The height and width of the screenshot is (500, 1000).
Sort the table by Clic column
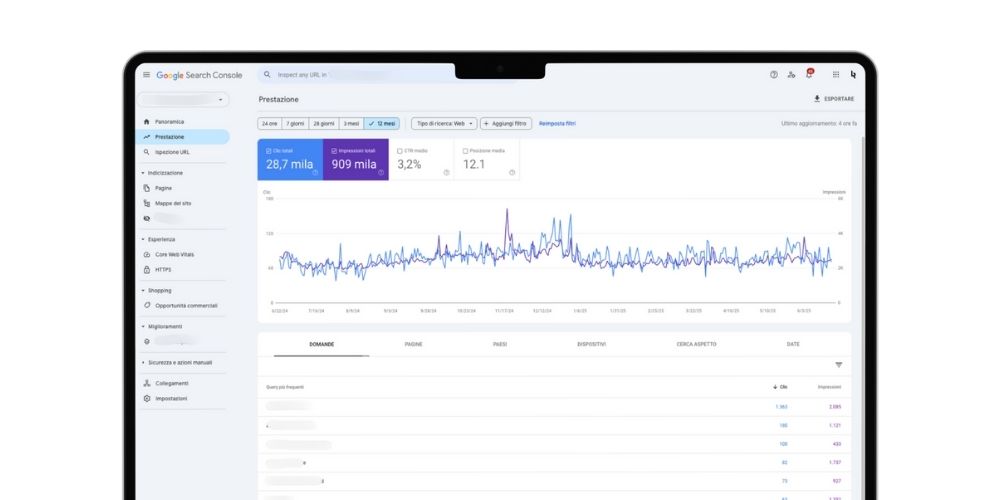[780, 387]
